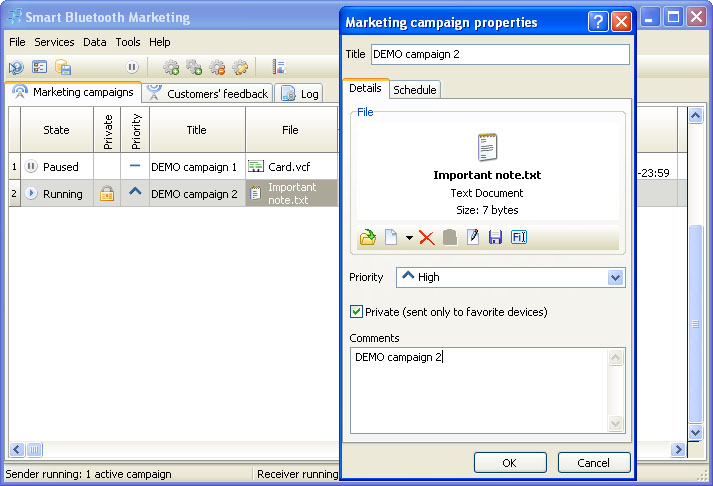Switch to the Schedule tab
Screen dimensions: 713x486
[414, 90]
